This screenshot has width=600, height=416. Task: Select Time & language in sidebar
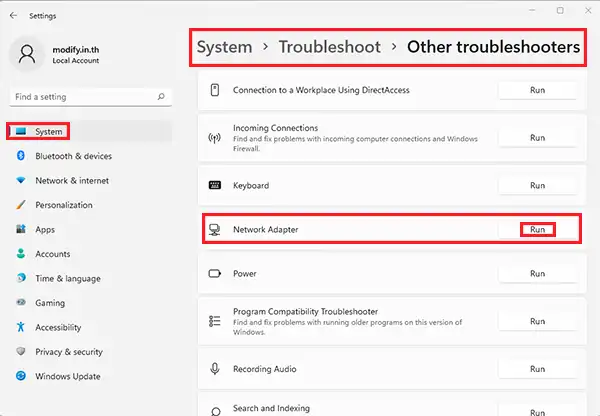[68, 279]
